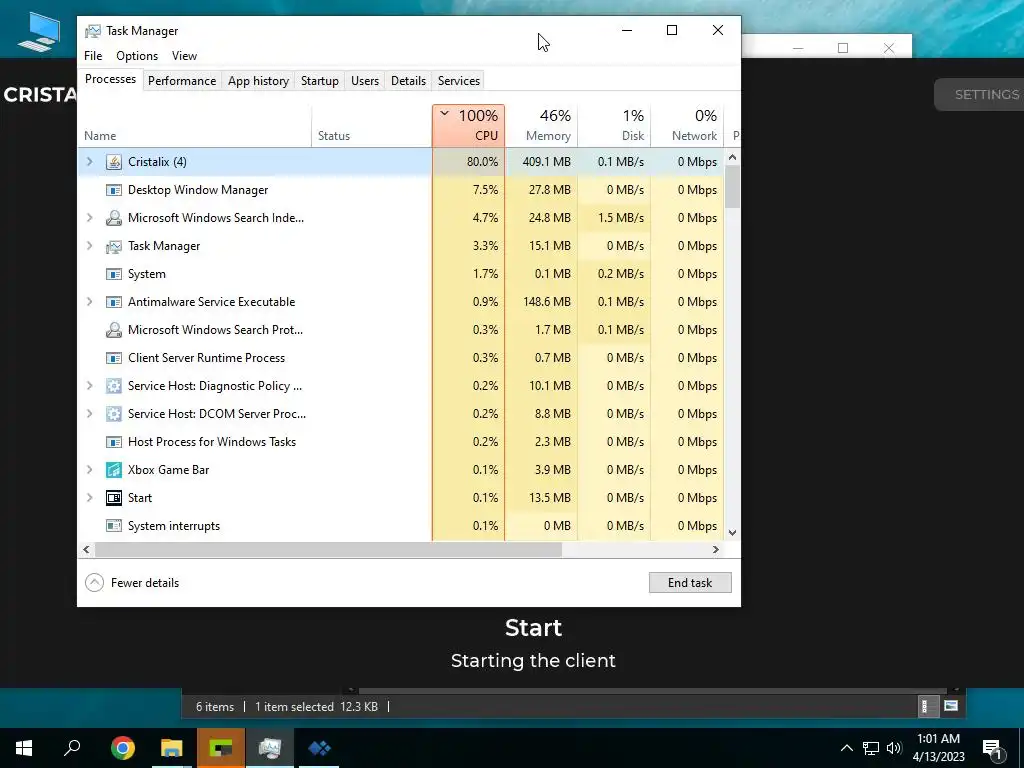The image size is (1024, 768).
Task: Launch Google Chrome from the taskbar
Action: coord(123,748)
